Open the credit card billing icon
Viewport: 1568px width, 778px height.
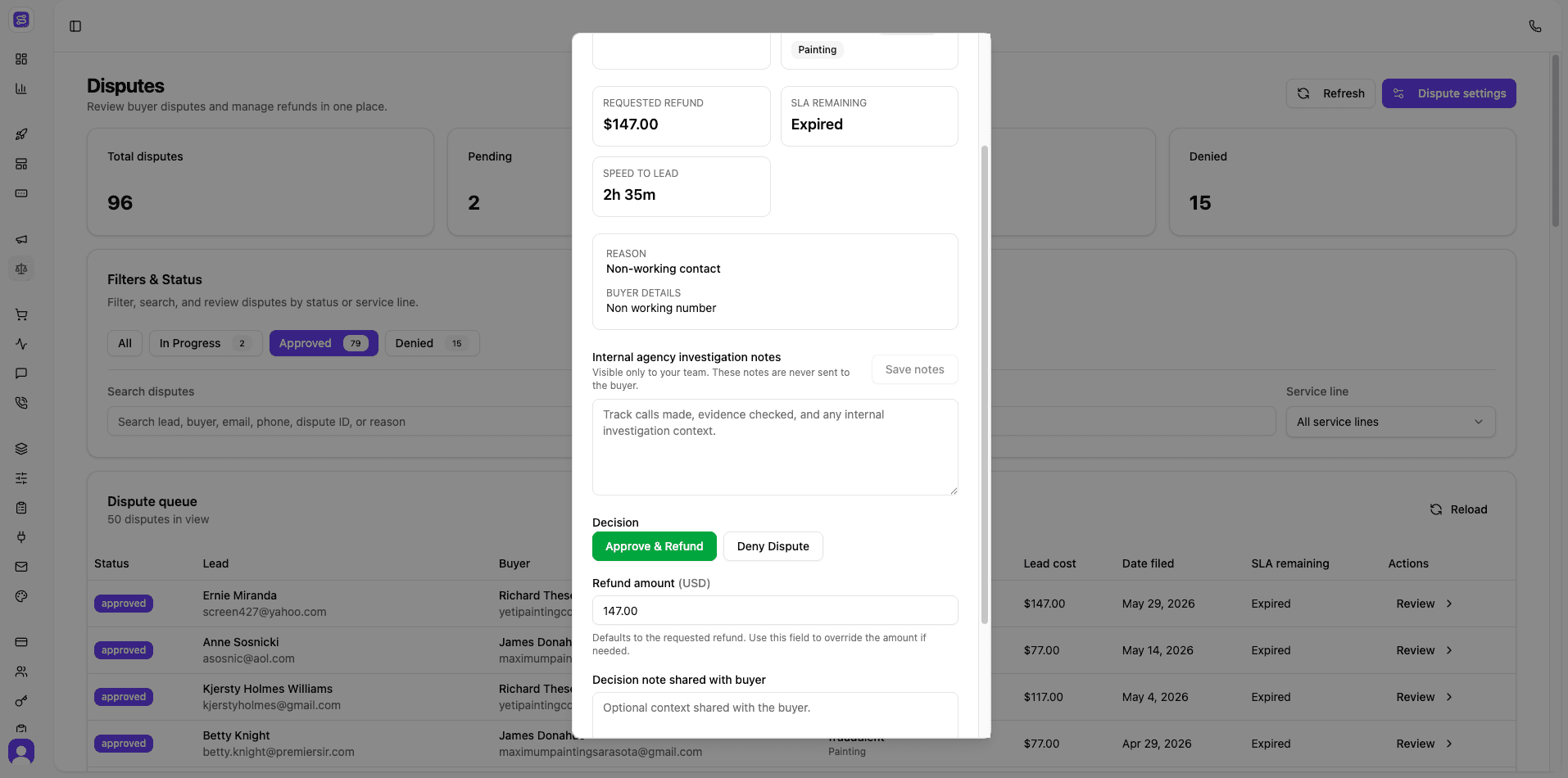tap(21, 642)
